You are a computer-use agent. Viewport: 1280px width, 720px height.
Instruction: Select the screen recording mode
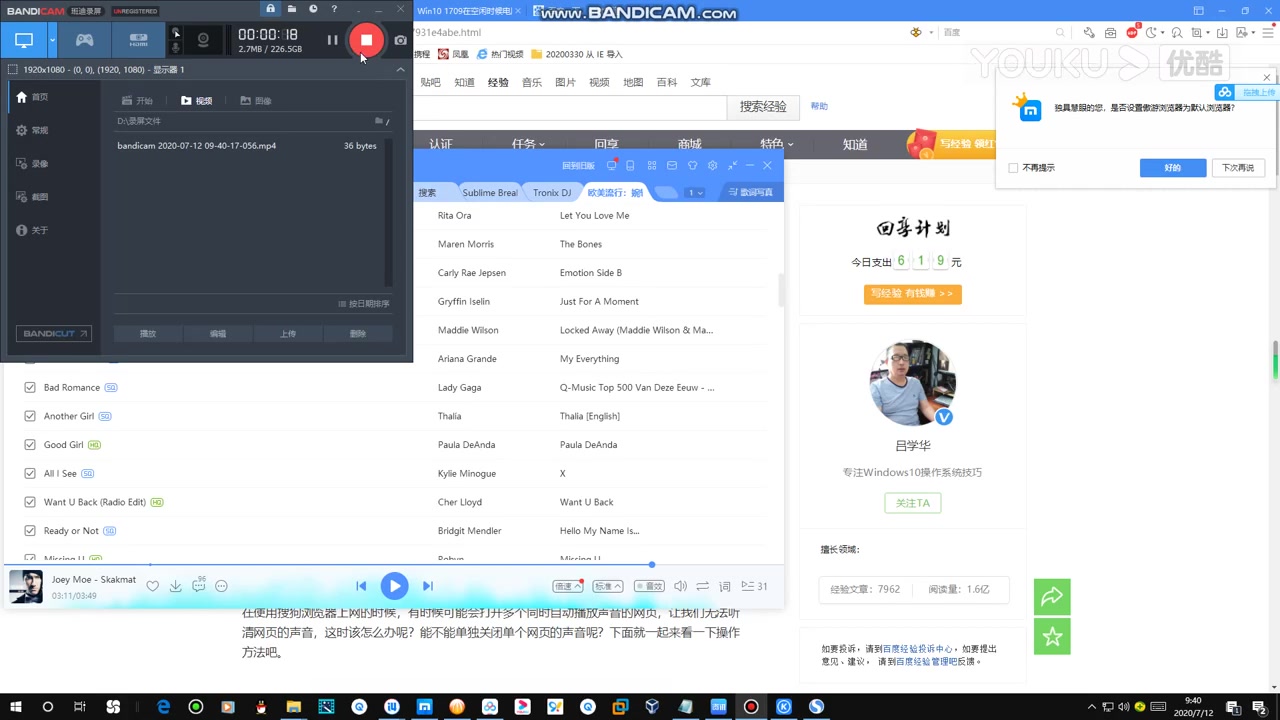coord(24,40)
